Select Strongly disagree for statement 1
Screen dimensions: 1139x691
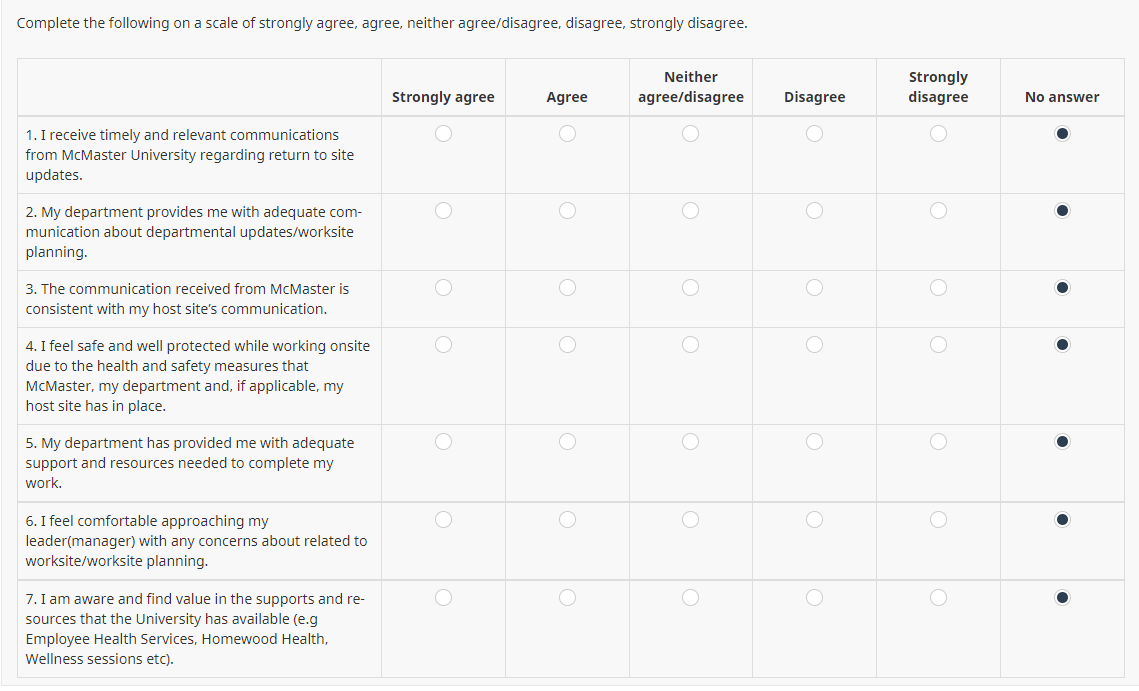click(x=938, y=134)
